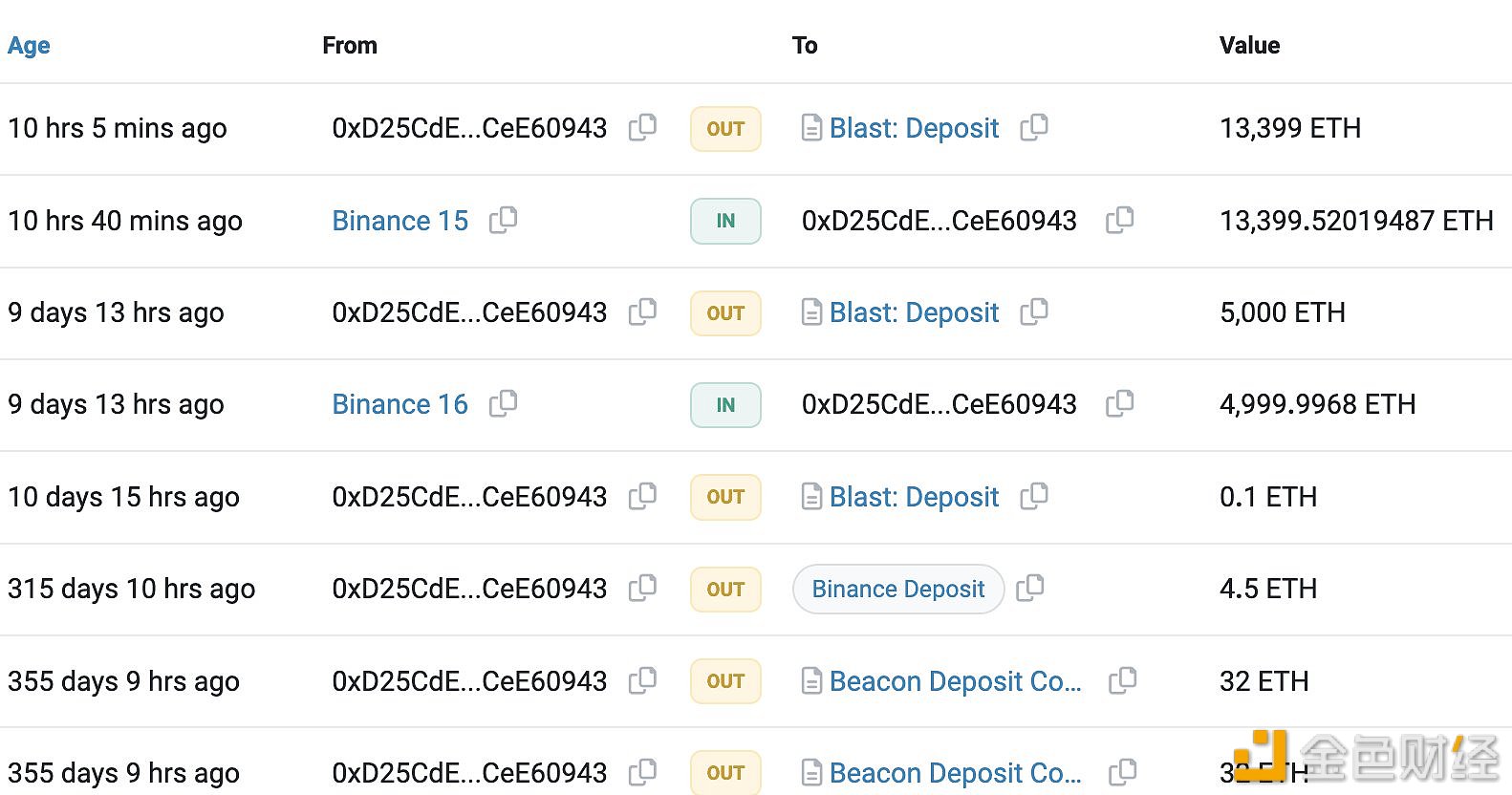Image resolution: width=1512 pixels, height=795 pixels.
Task: Copy Beacon Deposit address in 32 ETH row
Action: click(x=1122, y=680)
